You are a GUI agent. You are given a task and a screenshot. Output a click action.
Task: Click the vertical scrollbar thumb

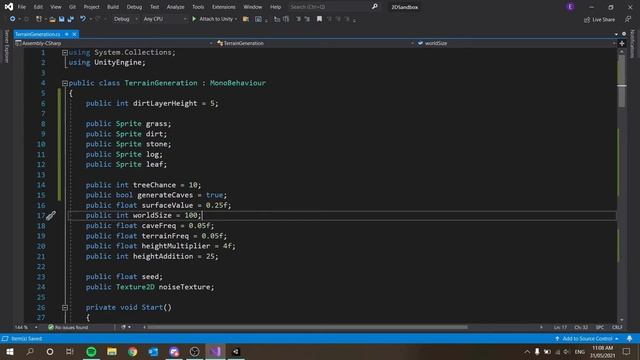pos(621,81)
